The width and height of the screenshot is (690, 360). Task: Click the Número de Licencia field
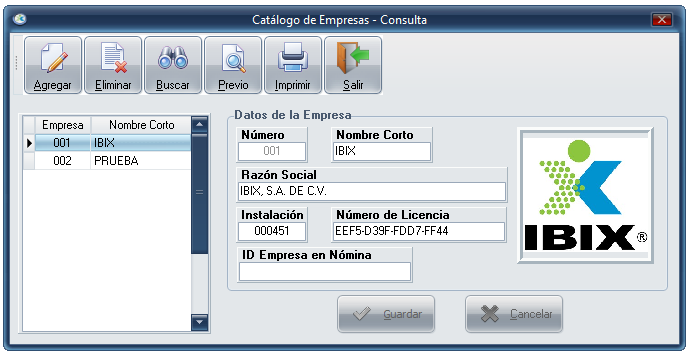418,231
